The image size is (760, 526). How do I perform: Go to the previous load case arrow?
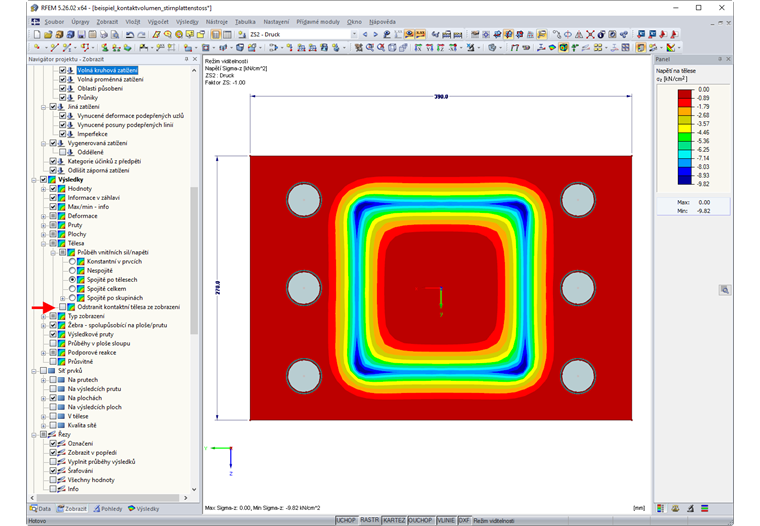coord(364,34)
